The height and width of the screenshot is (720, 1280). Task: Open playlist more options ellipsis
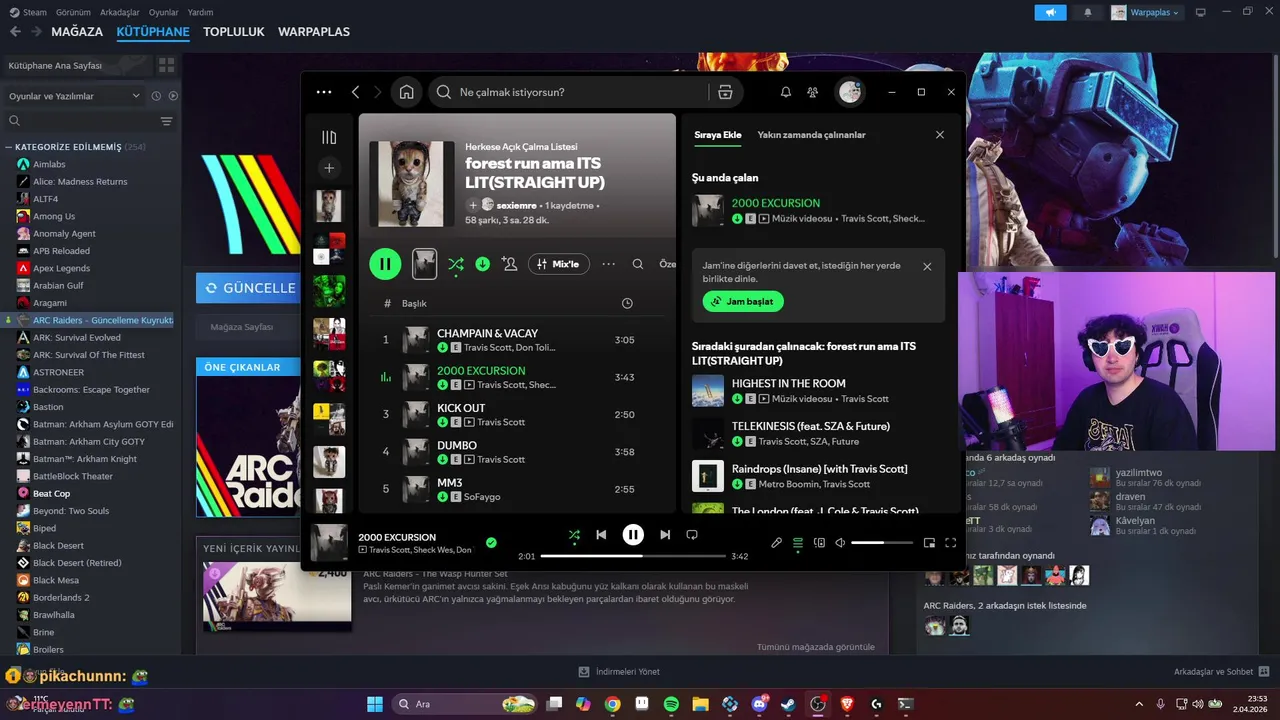pos(608,264)
